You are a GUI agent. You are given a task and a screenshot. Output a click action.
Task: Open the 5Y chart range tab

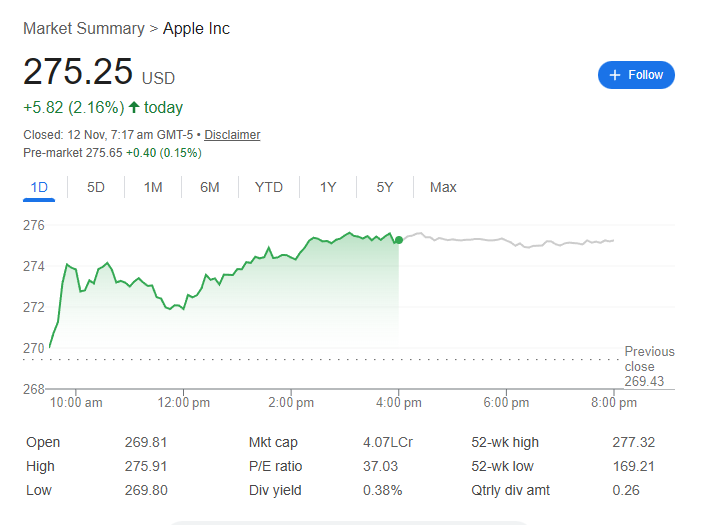(385, 187)
